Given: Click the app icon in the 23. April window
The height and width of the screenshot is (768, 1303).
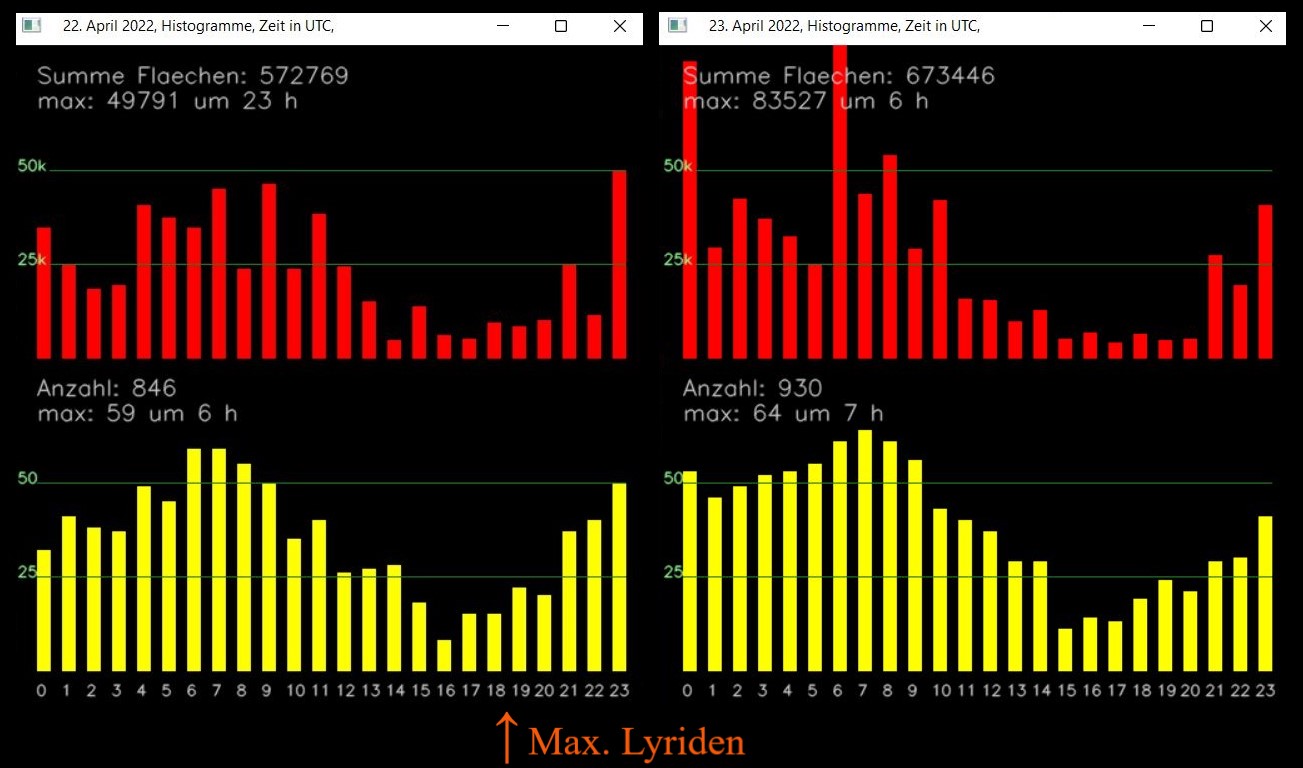Looking at the screenshot, I should tap(678, 26).
